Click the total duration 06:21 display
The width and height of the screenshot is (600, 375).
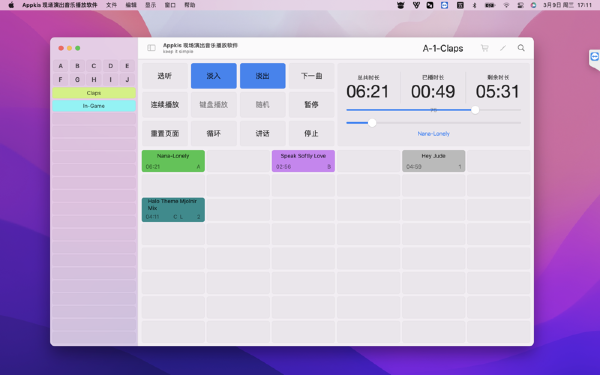click(x=368, y=91)
